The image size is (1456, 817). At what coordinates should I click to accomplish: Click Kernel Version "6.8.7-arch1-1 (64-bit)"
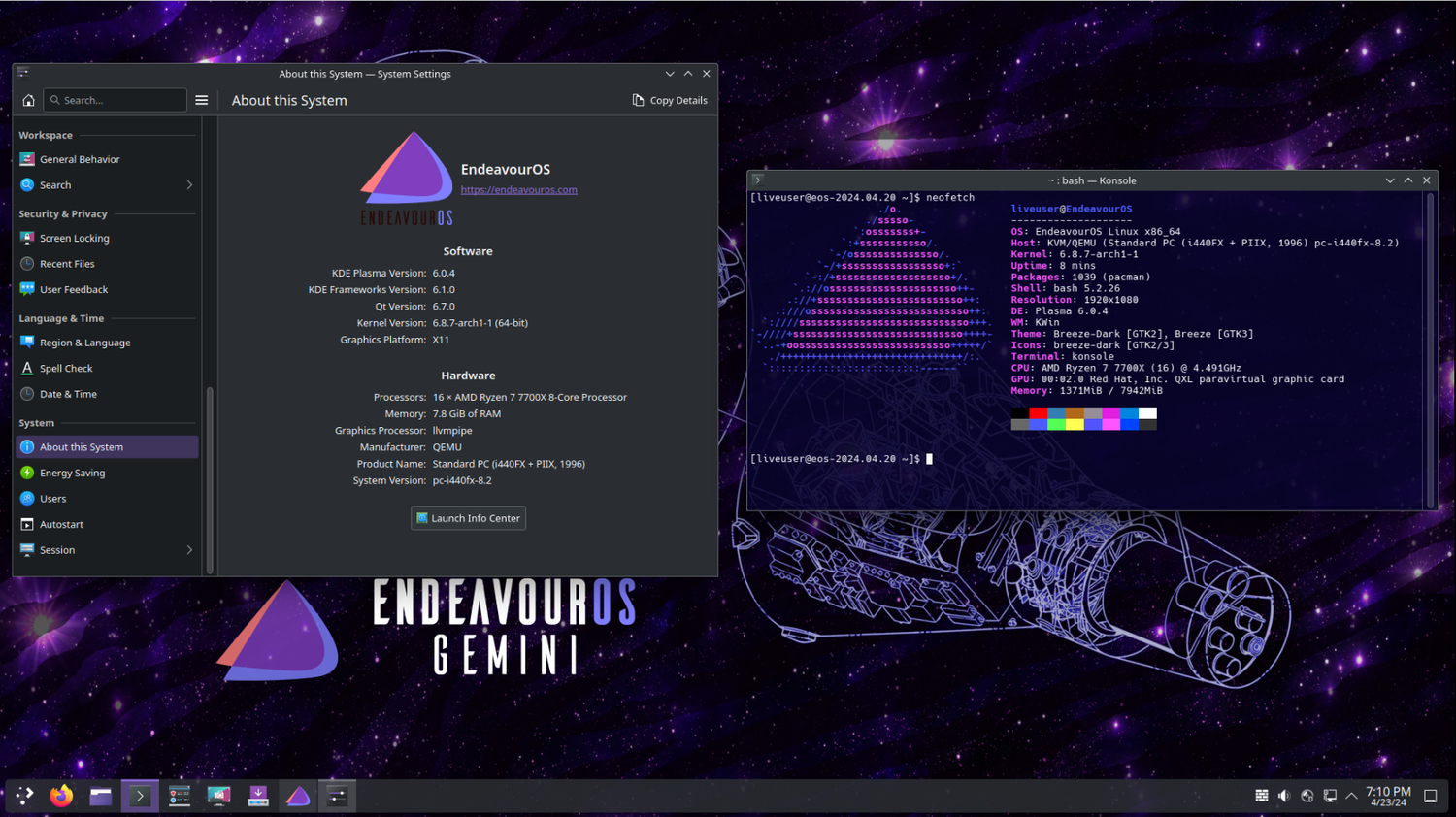coord(480,323)
